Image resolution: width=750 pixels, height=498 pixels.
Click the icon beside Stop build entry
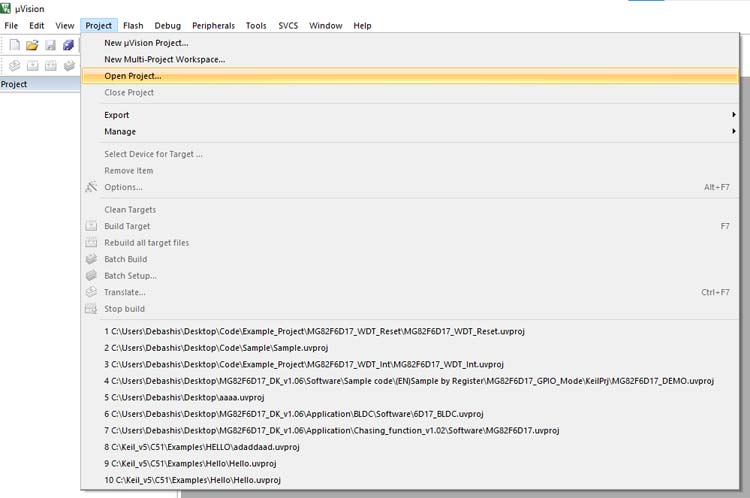click(91, 309)
